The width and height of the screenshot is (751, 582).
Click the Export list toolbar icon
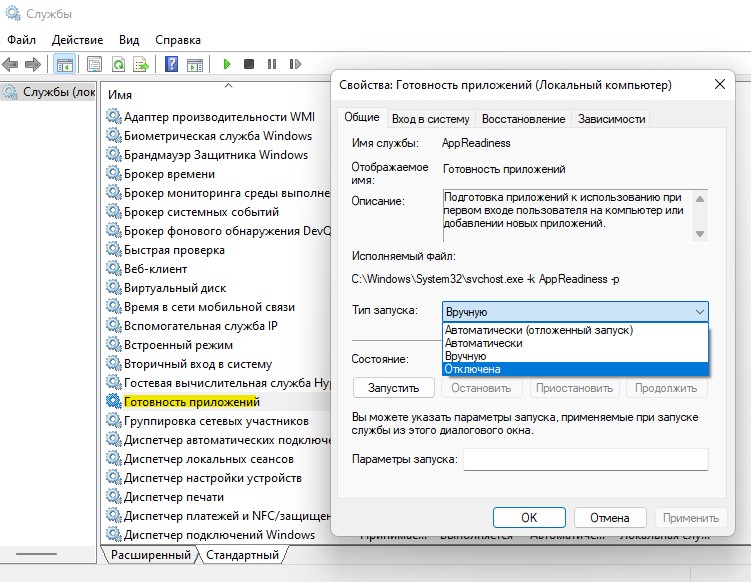tap(141, 64)
